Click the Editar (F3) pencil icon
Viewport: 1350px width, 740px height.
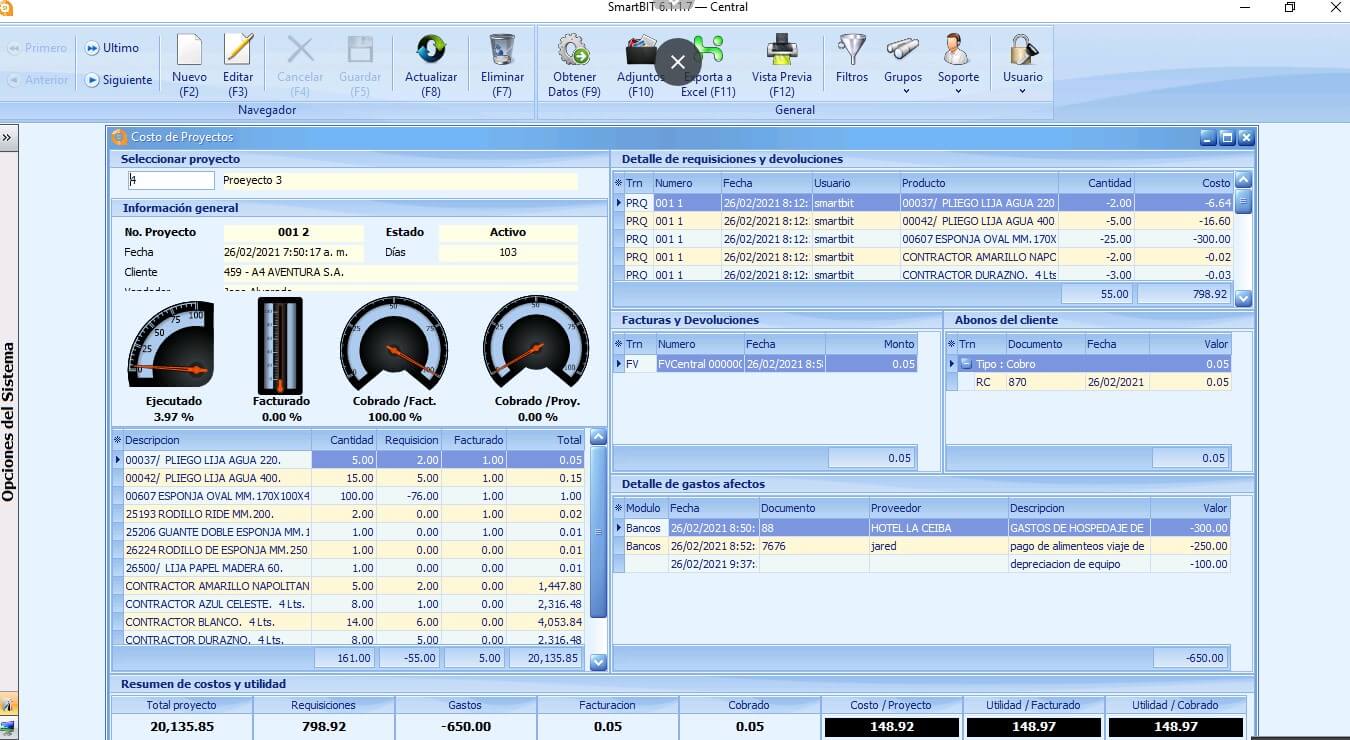click(238, 50)
